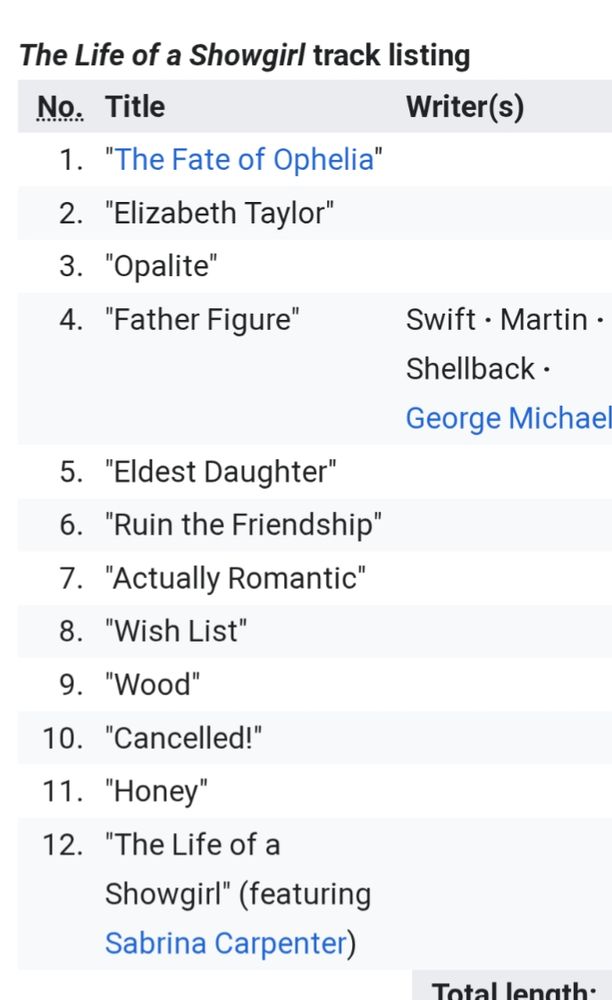Select the "Eldest Daughter" track title
This screenshot has height=1000, width=612.
(221, 472)
